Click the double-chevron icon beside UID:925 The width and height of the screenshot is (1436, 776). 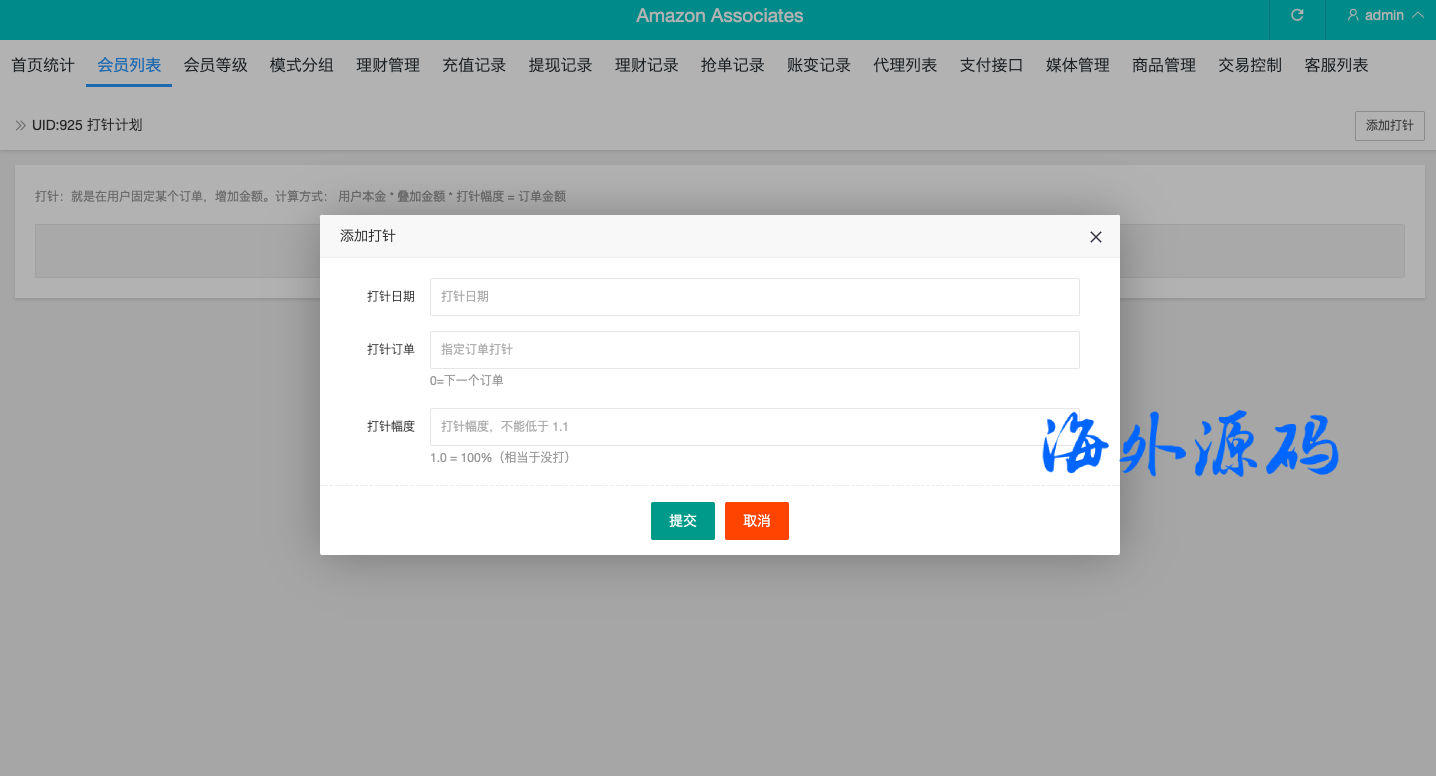20,126
